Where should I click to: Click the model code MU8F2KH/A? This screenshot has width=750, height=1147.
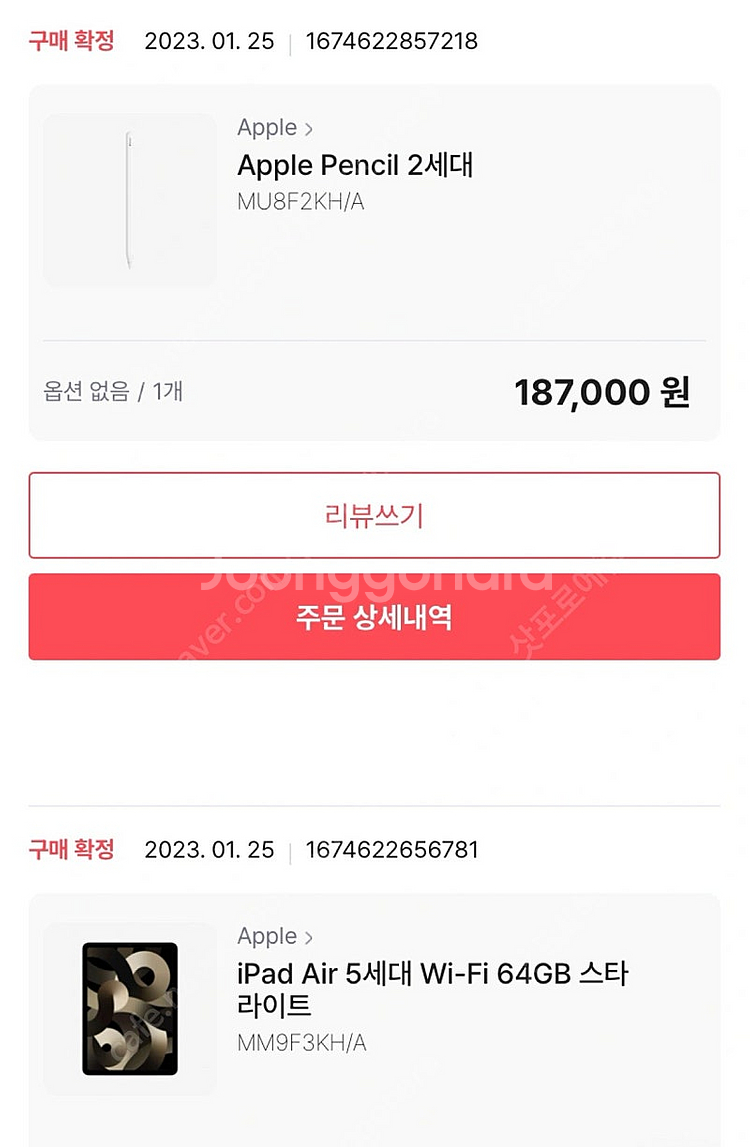300,202
